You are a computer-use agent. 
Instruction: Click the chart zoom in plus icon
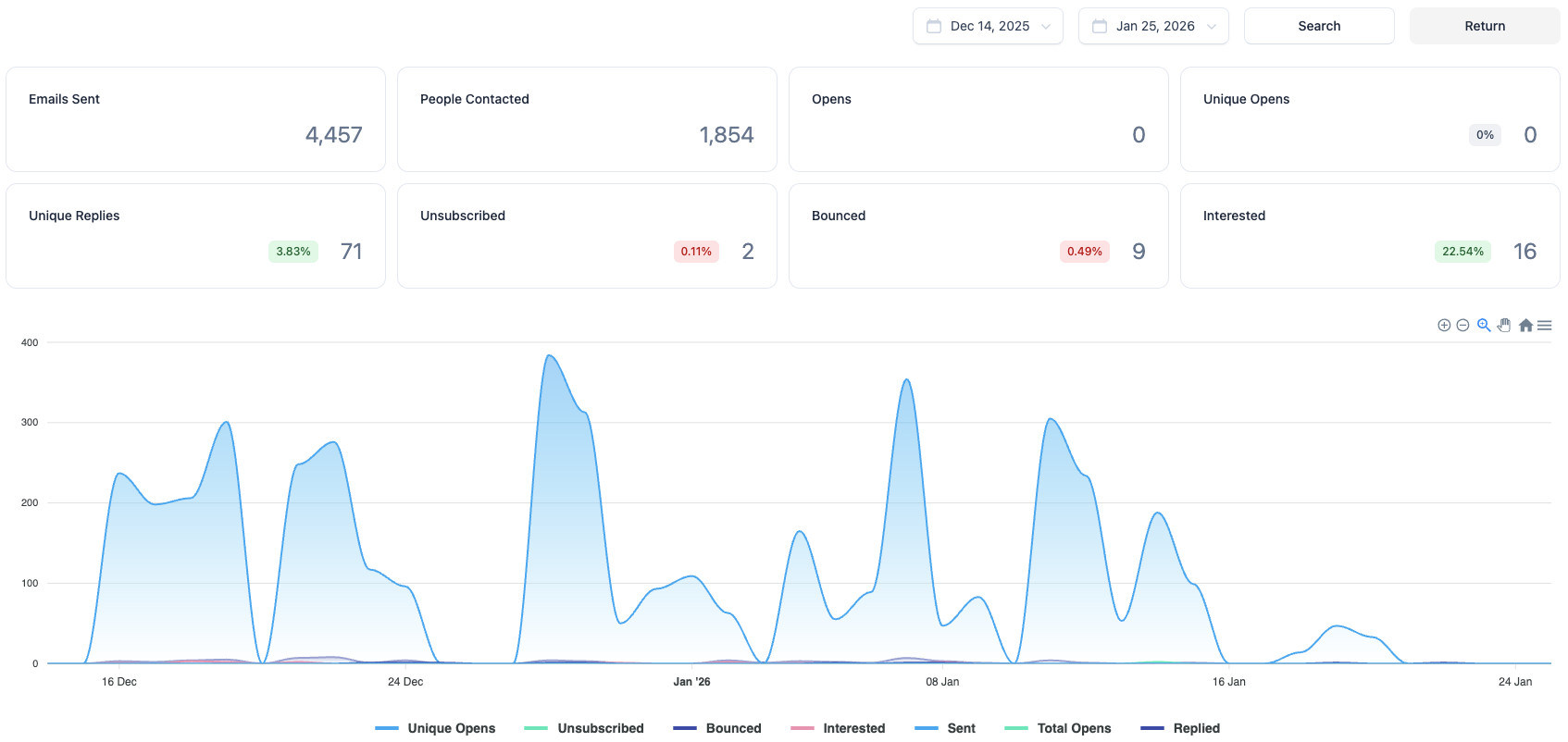click(x=1444, y=326)
